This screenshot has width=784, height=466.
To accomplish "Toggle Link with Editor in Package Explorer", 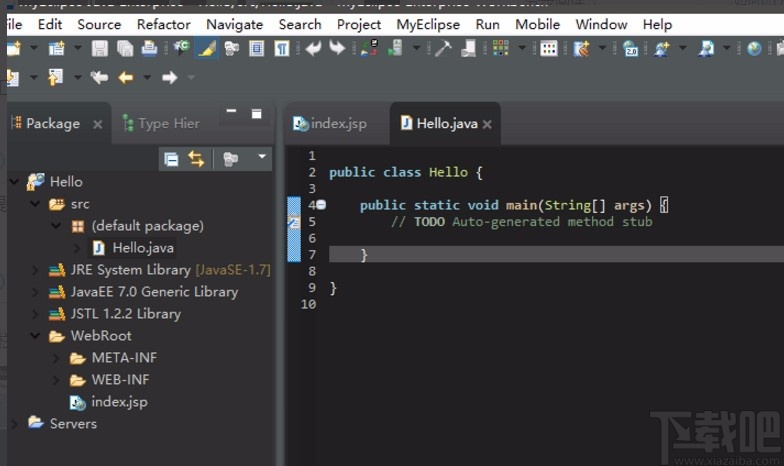I will pyautogui.click(x=196, y=158).
